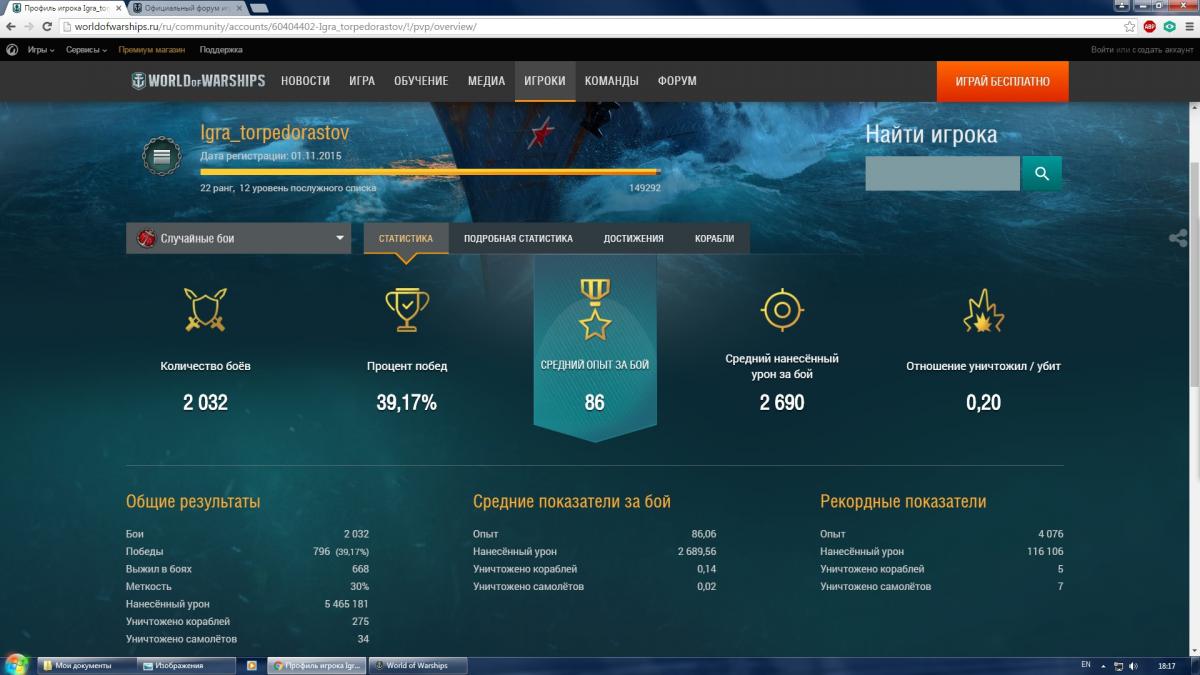Click the green eye extension icon
This screenshot has height=675, width=1200.
coord(1168,26)
